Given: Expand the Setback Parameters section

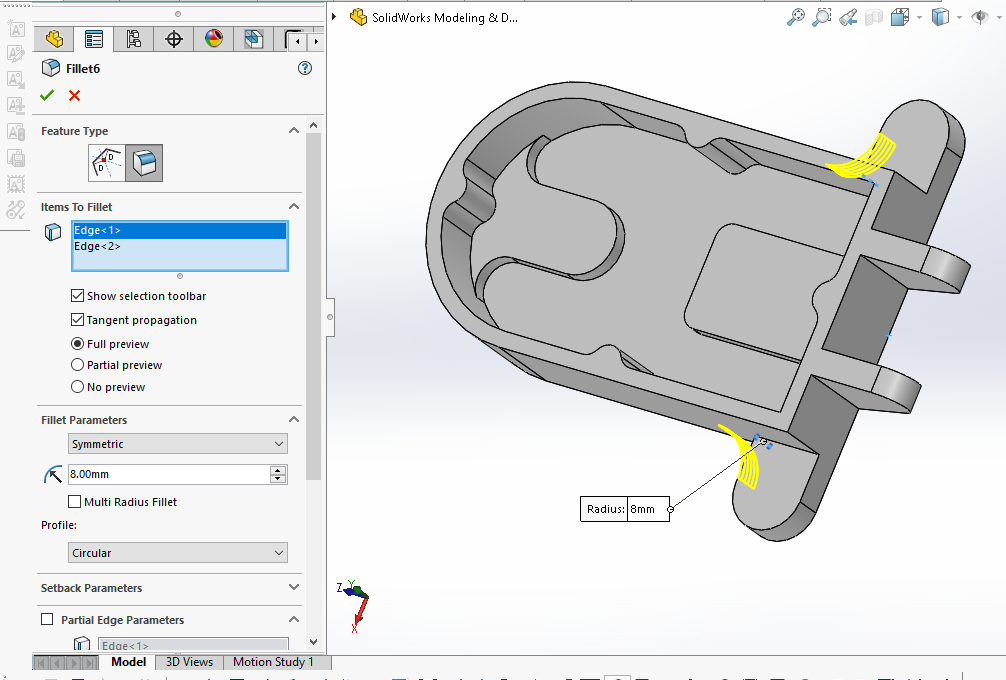Looking at the screenshot, I should click(293, 588).
